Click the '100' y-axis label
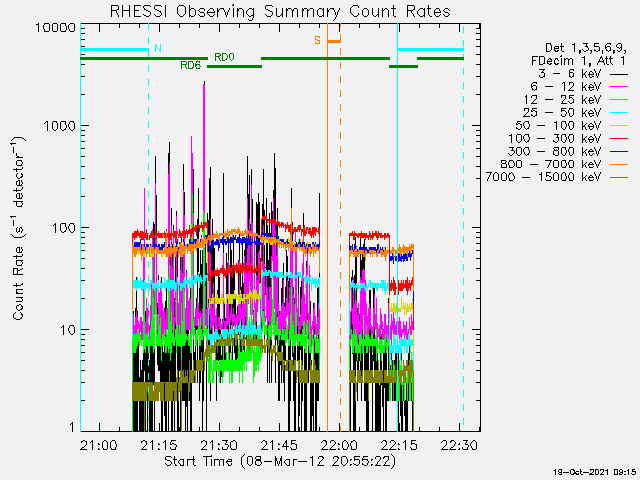The image size is (640, 480). click(64, 228)
